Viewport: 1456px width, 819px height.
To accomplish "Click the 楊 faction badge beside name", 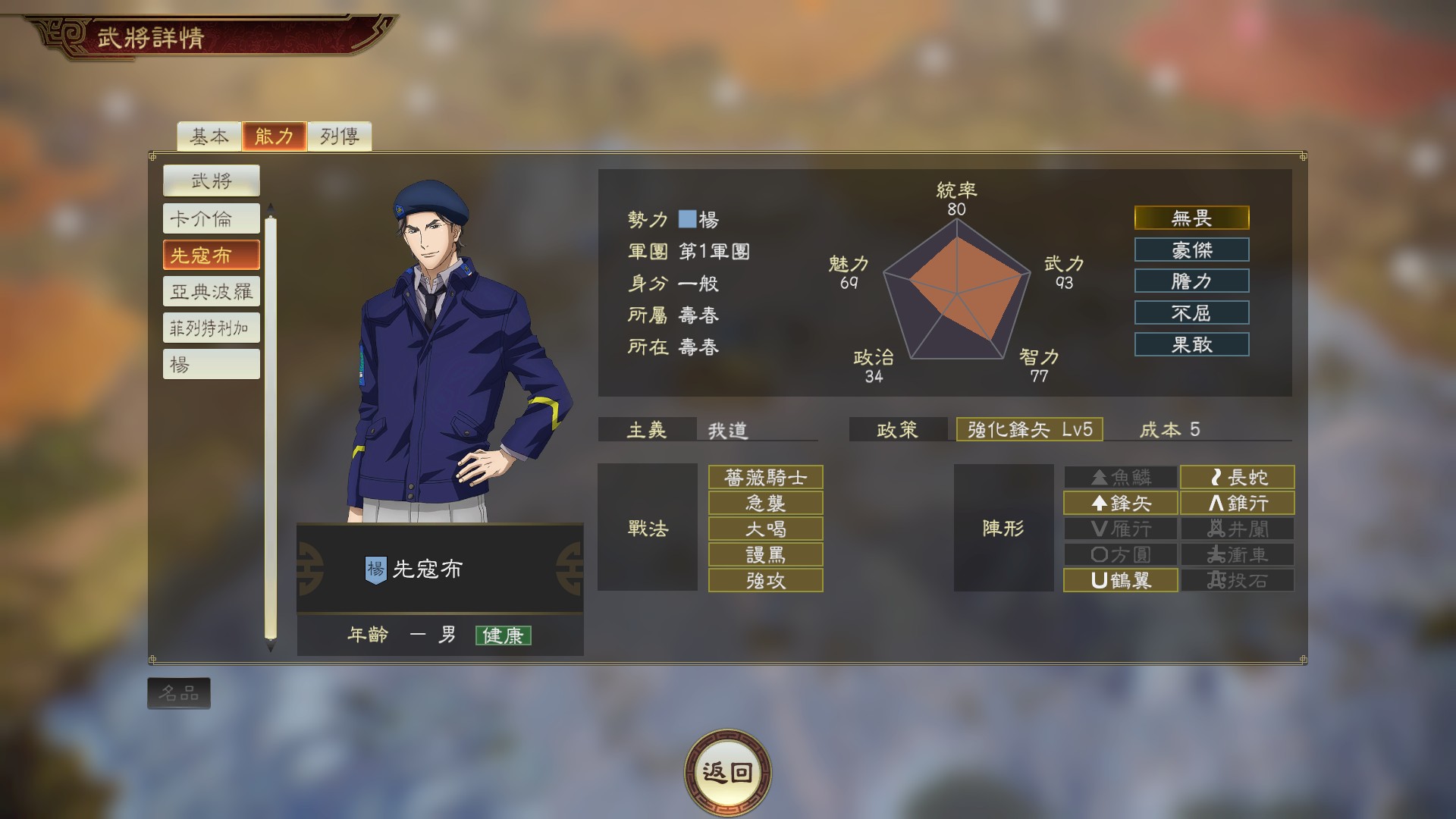I will point(376,570).
